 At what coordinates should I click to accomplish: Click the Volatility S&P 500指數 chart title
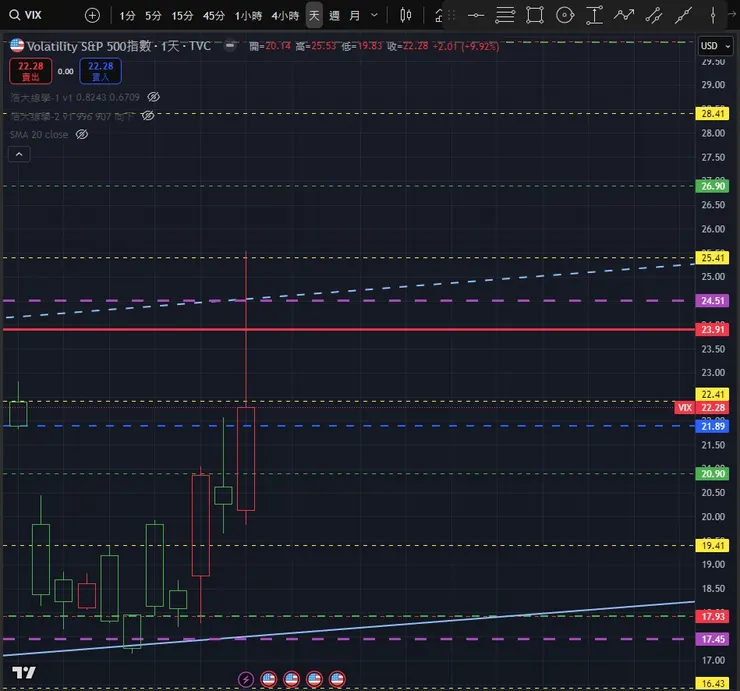pyautogui.click(x=89, y=46)
